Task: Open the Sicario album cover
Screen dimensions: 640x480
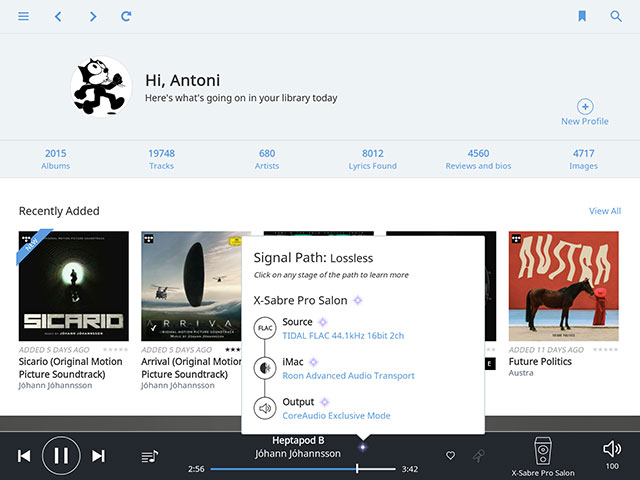Action: point(73,286)
